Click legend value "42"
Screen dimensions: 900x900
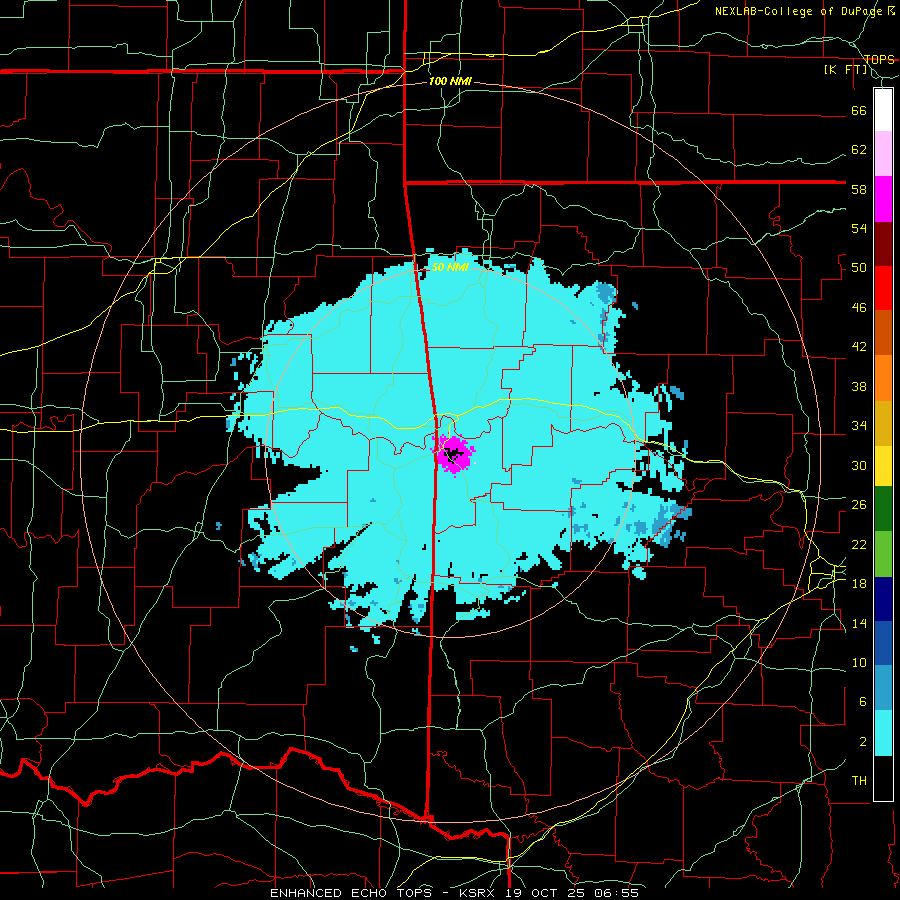[x=859, y=347]
